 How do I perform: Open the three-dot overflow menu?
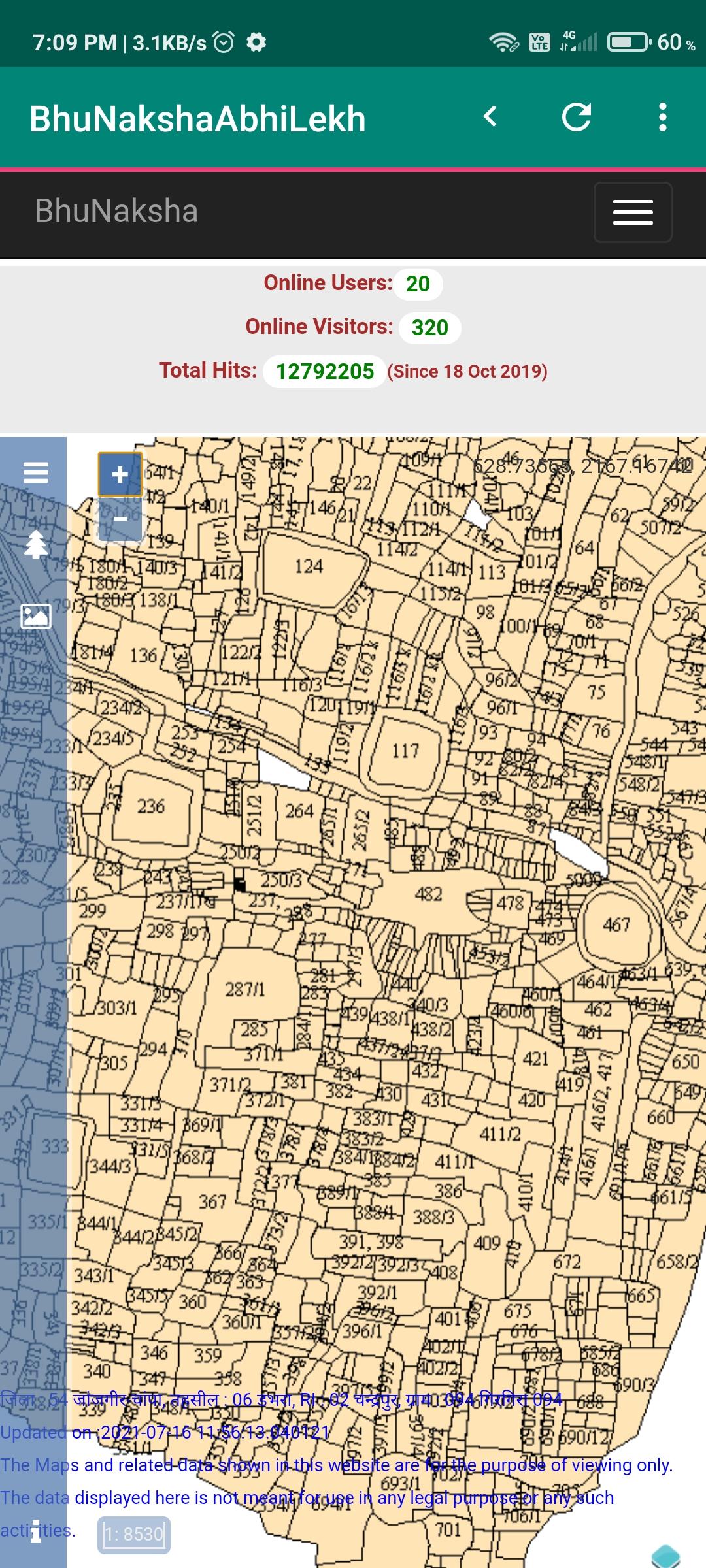663,117
